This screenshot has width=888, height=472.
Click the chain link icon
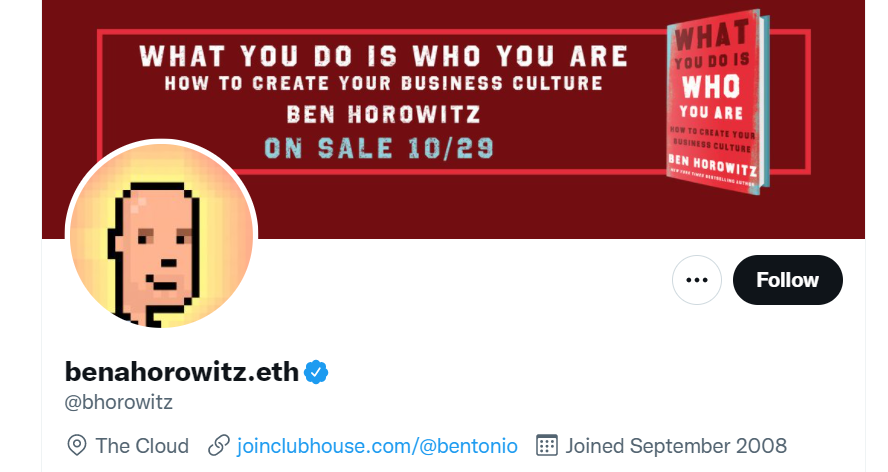point(219,445)
